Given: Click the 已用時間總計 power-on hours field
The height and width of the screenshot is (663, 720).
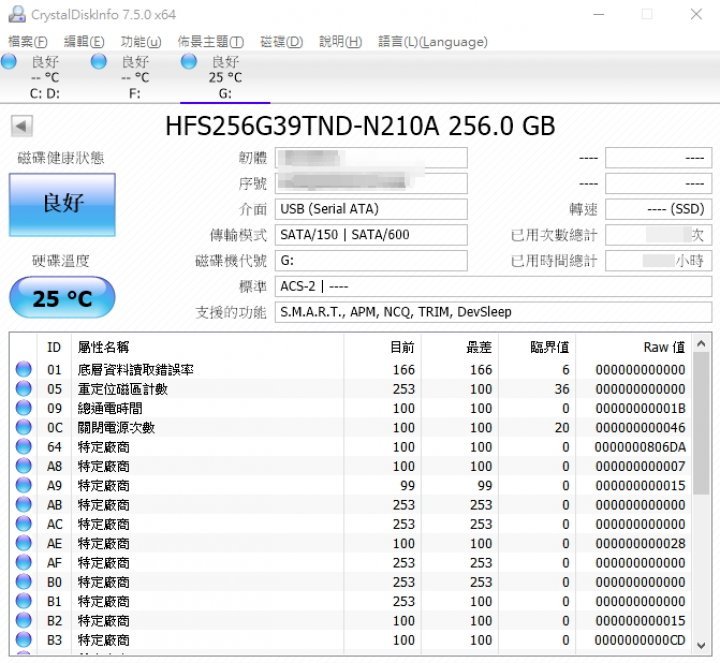Looking at the screenshot, I should (x=659, y=261).
